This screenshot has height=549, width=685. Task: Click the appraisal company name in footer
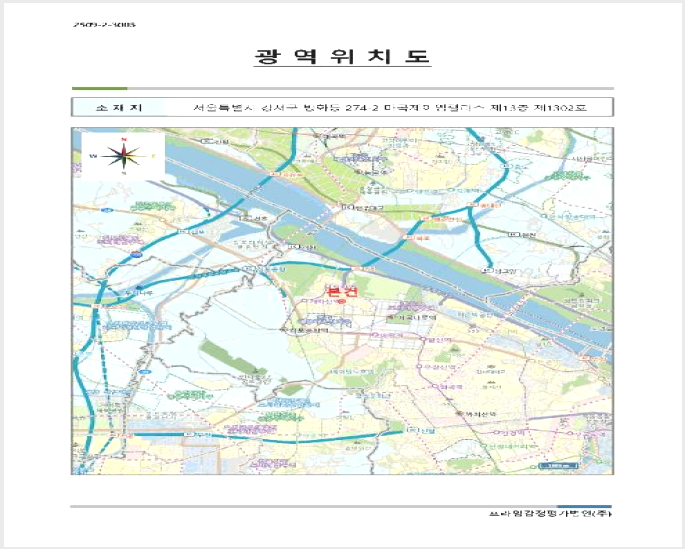(x=550, y=514)
